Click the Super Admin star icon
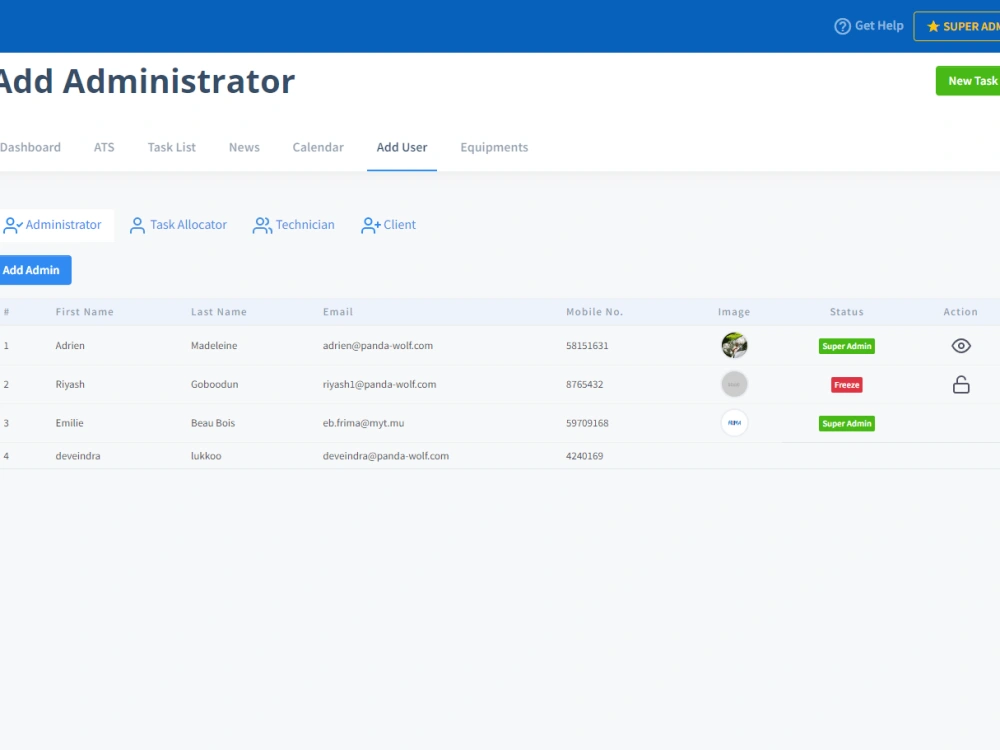The width and height of the screenshot is (1000, 750). pos(933,26)
